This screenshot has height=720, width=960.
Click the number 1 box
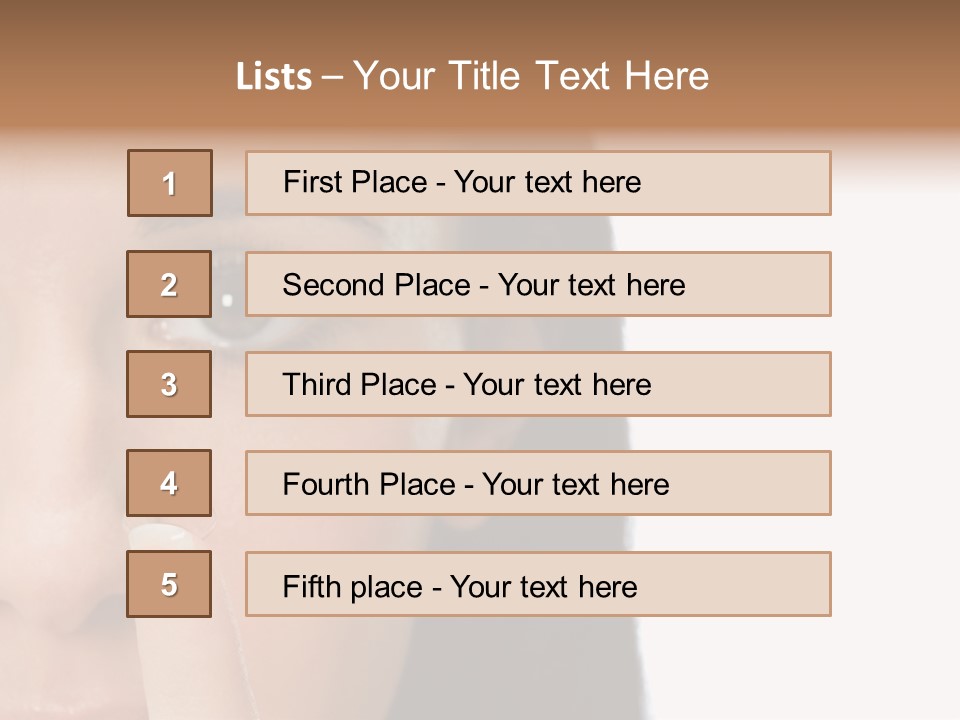point(170,183)
